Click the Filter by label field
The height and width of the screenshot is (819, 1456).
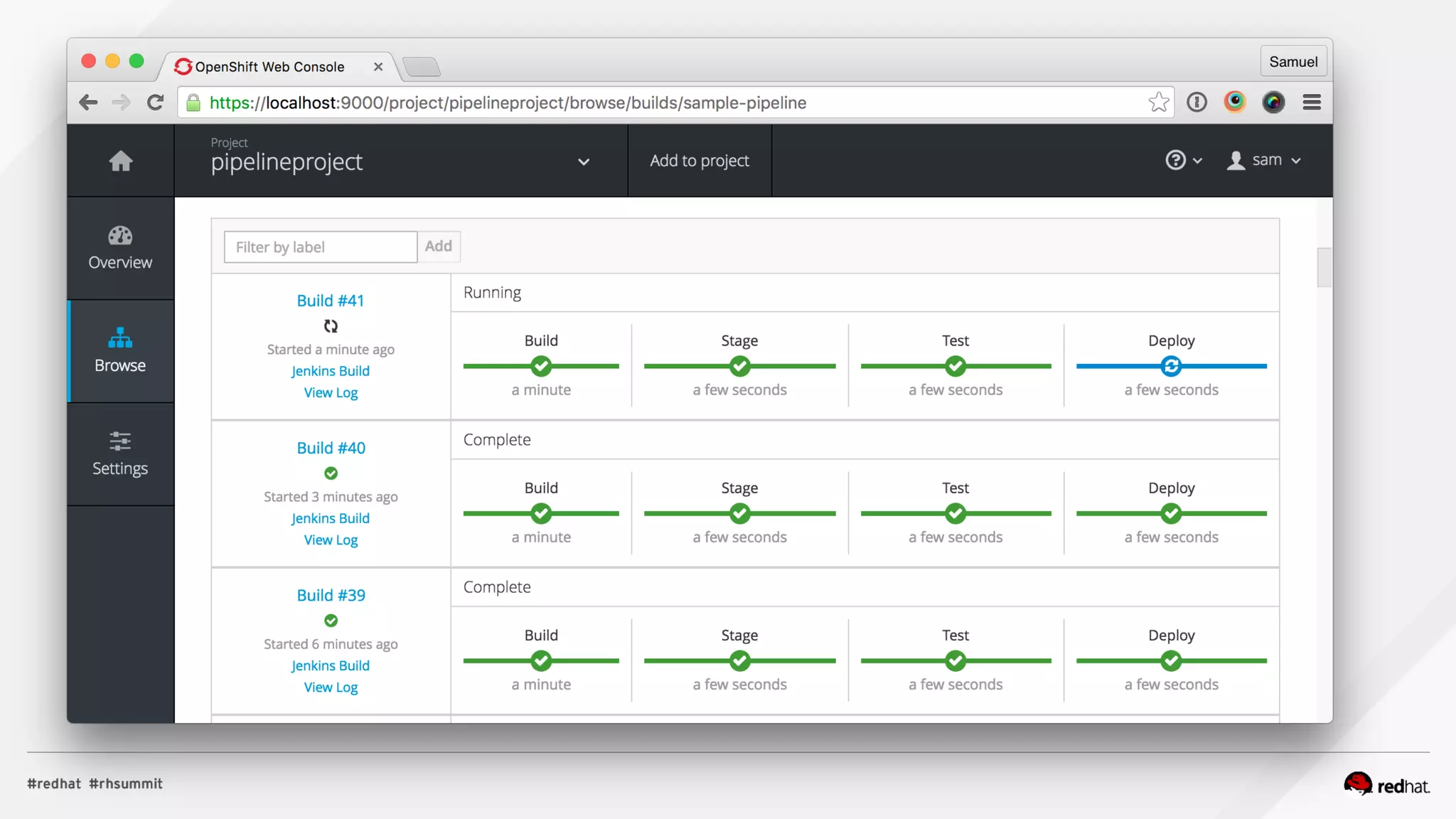[x=320, y=247]
